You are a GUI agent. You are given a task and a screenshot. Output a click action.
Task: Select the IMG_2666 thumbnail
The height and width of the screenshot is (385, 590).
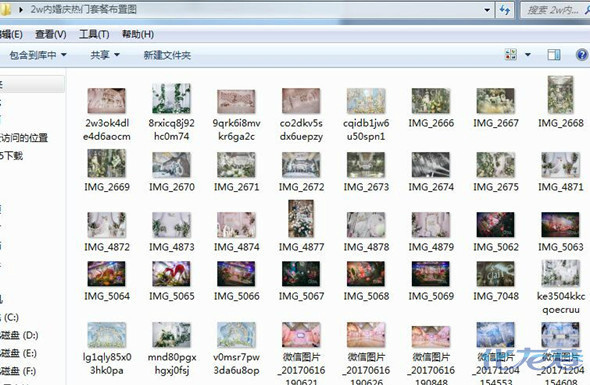431,101
